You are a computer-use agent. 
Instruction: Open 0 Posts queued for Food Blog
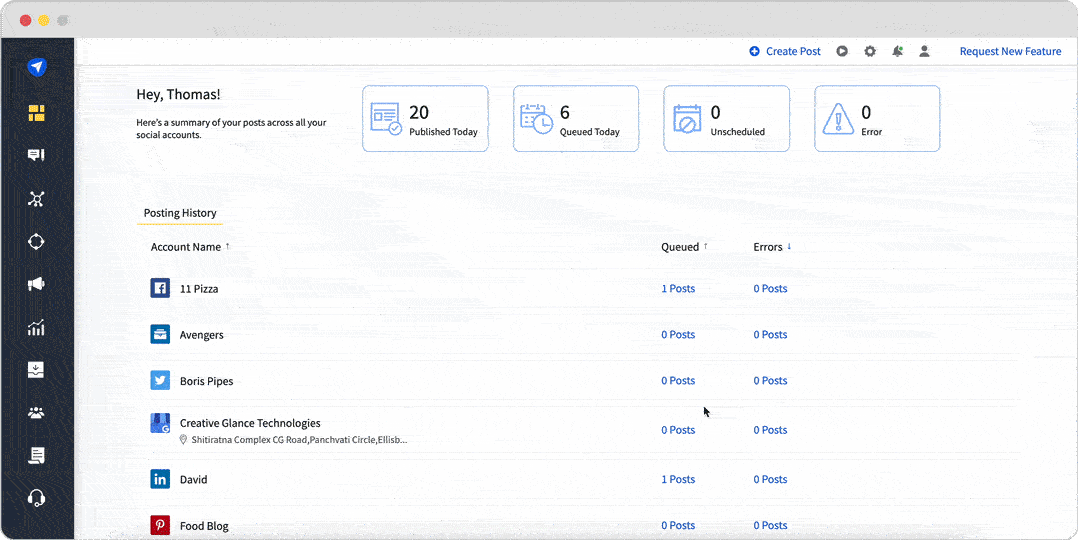click(678, 526)
